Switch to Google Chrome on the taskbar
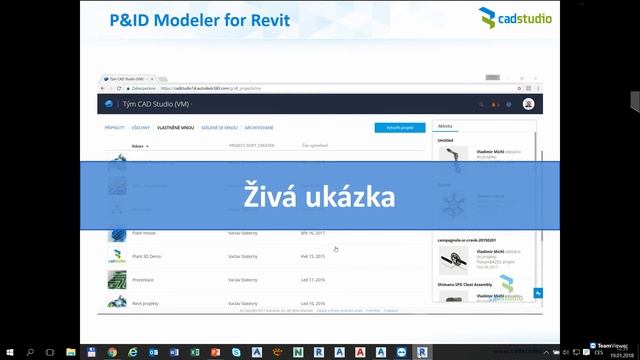 pos(112,352)
